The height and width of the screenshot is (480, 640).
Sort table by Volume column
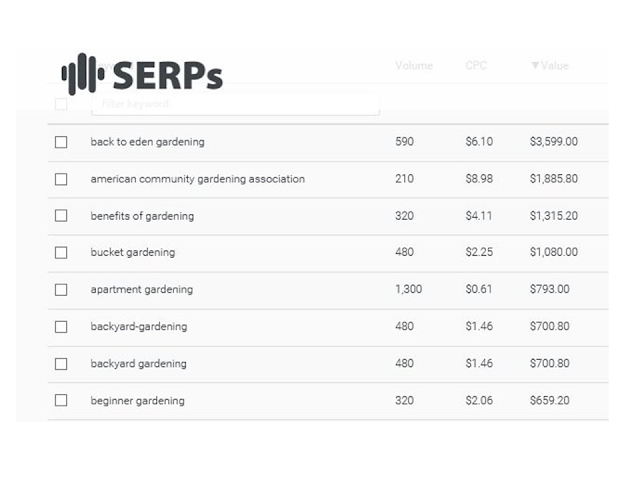[x=414, y=66]
